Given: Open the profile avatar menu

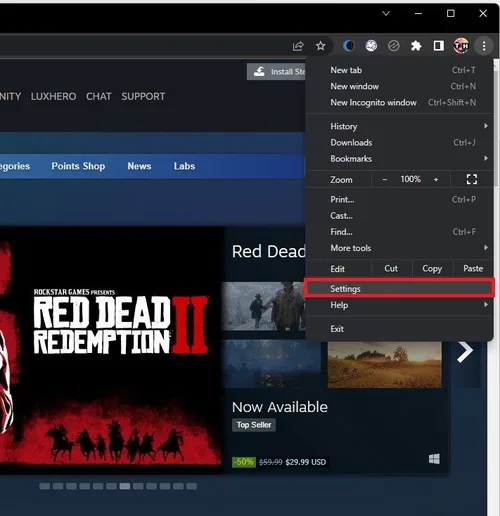Looking at the screenshot, I should coord(461,46).
